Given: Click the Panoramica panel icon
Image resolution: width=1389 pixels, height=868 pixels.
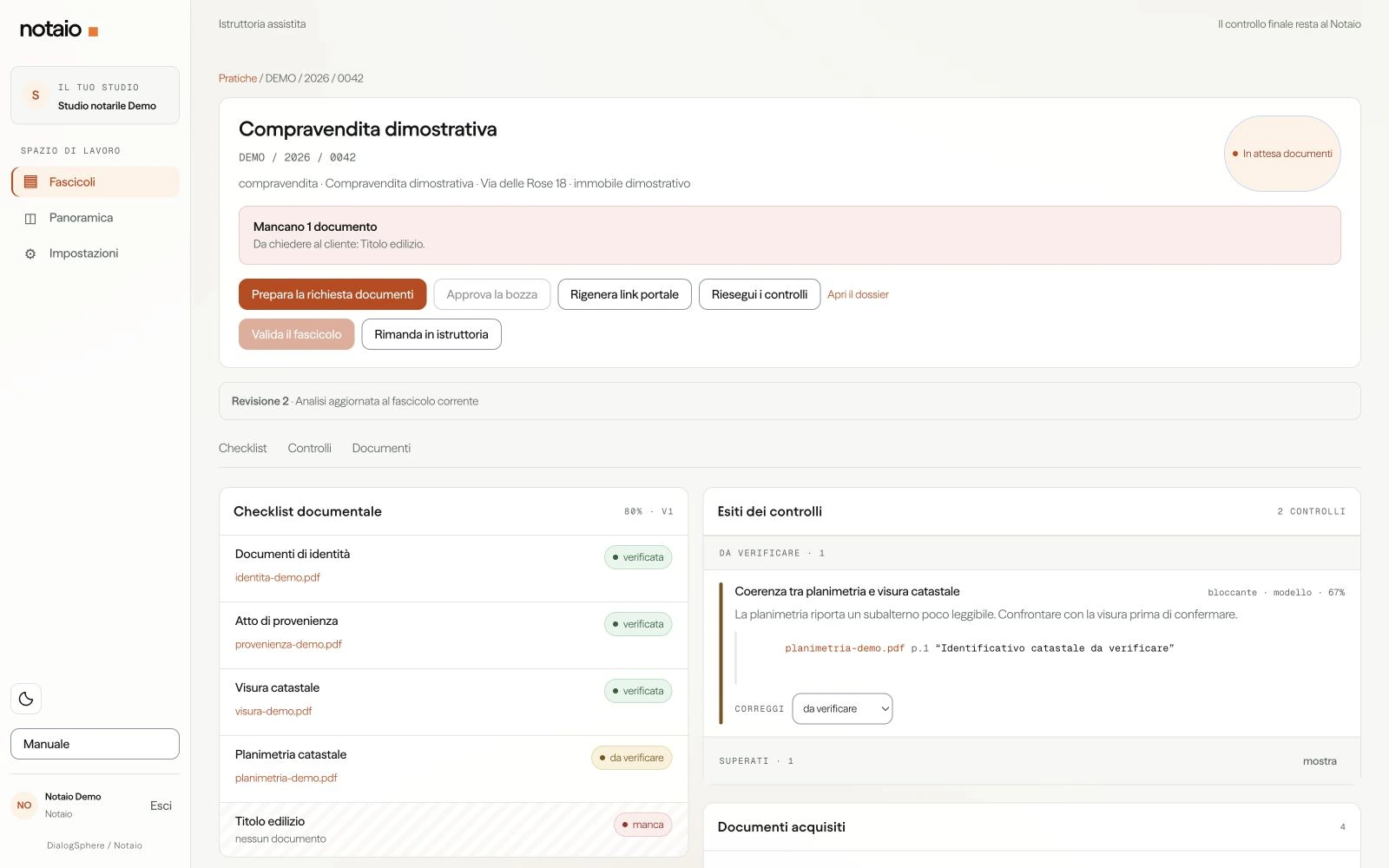Looking at the screenshot, I should (30, 219).
